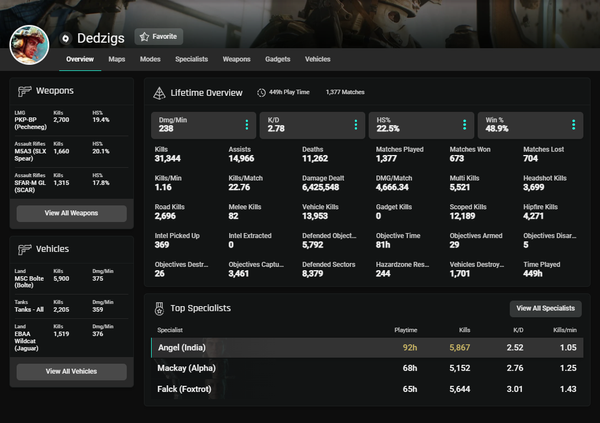Switch to the Maps tab
This screenshot has height=423, width=600.
(117, 59)
